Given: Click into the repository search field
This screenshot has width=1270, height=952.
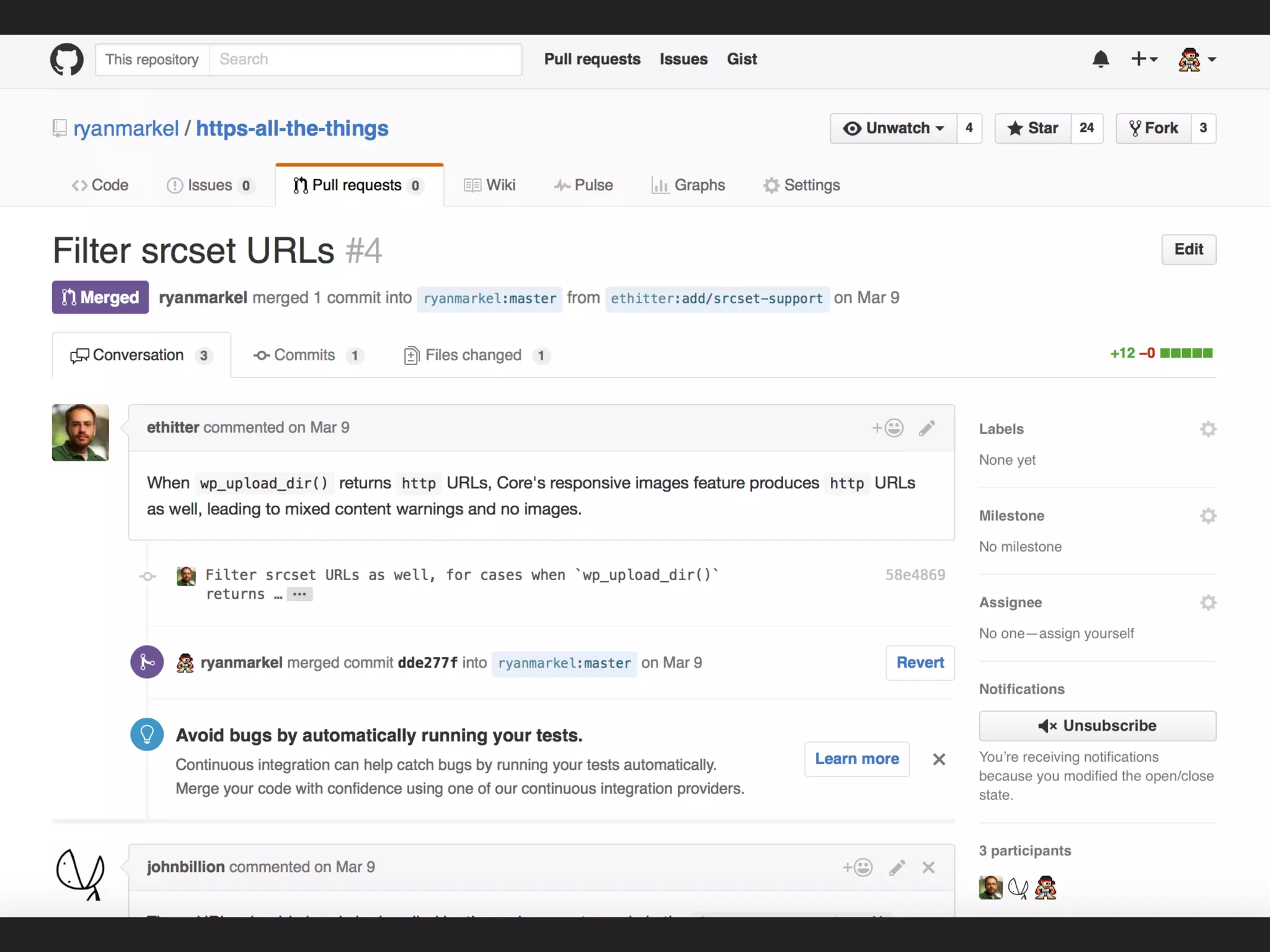Looking at the screenshot, I should pos(366,59).
